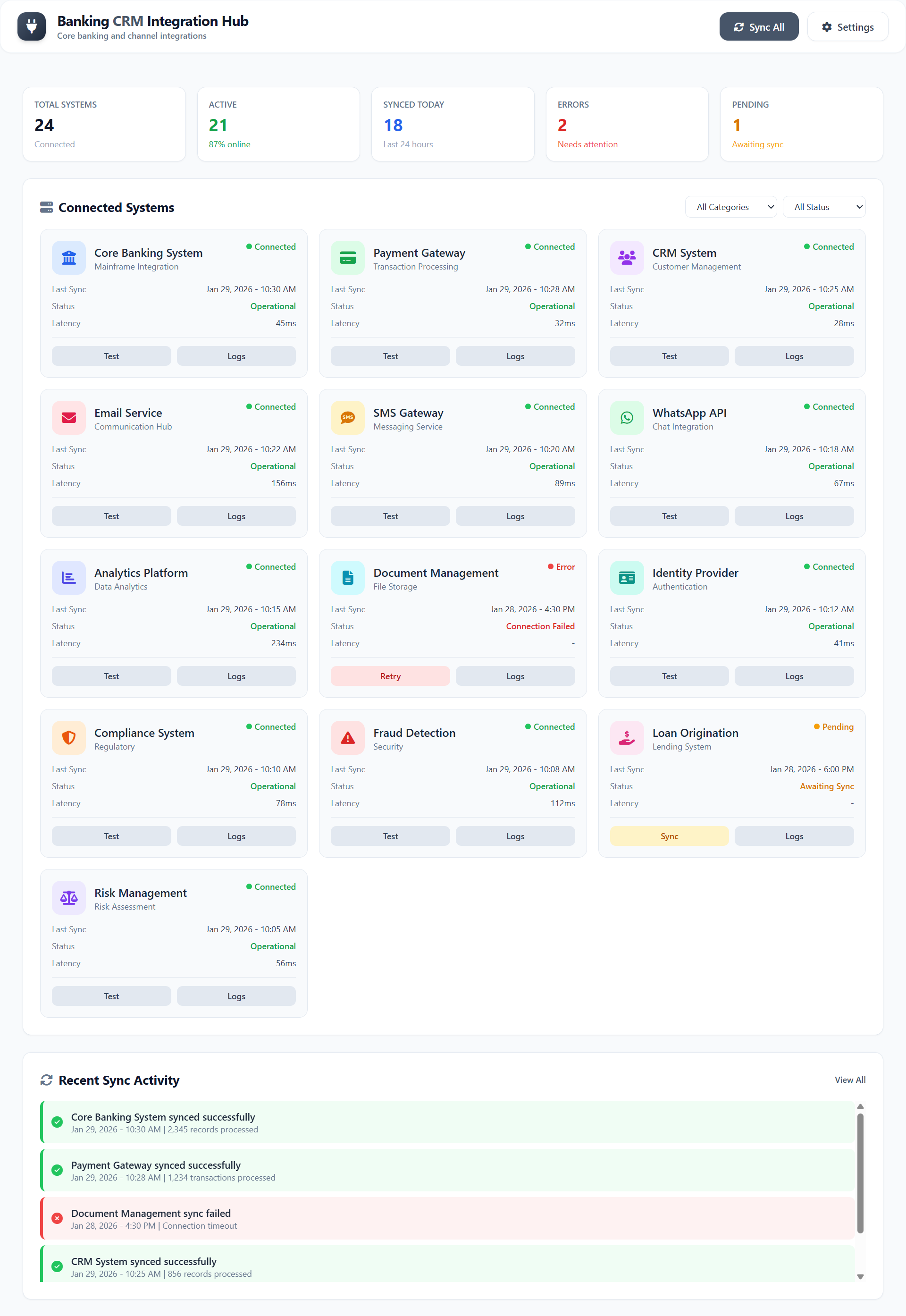Select the Payment Gateway card icon
This screenshot has height=1316, width=906.
[x=347, y=257]
